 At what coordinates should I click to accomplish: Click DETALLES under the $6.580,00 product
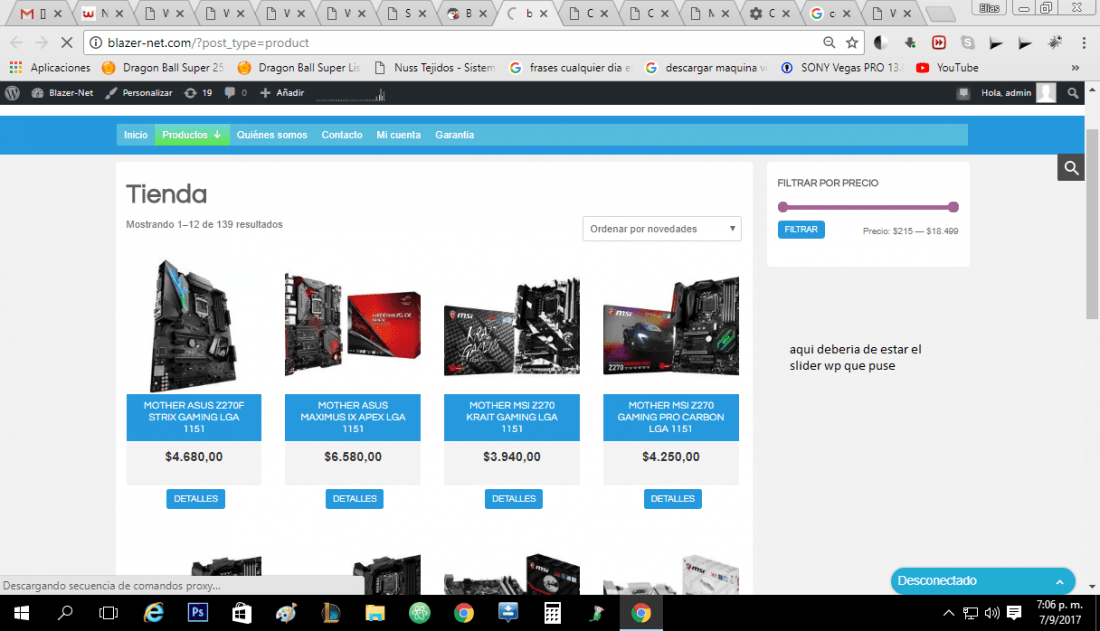coord(354,499)
